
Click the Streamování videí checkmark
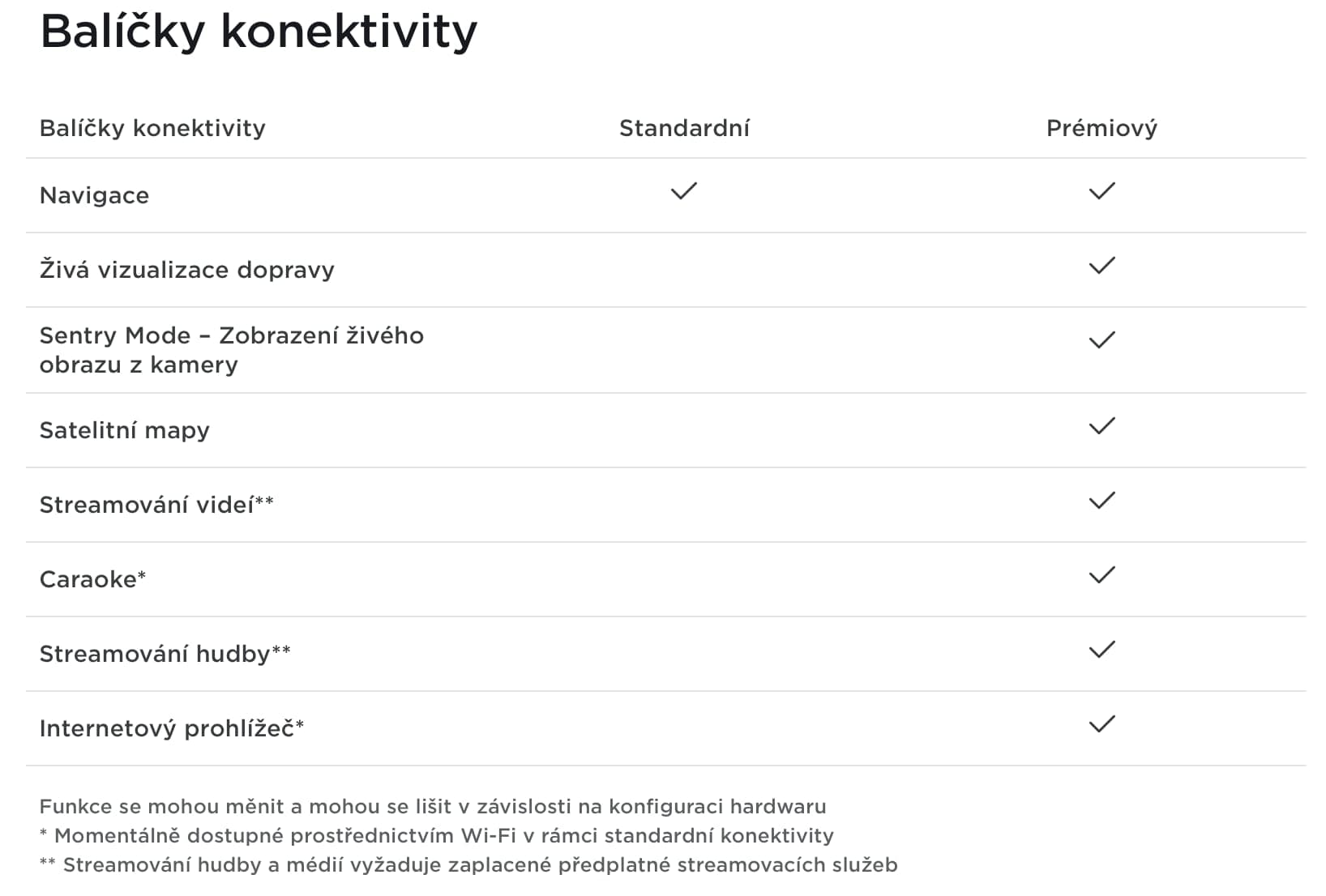point(1101,501)
